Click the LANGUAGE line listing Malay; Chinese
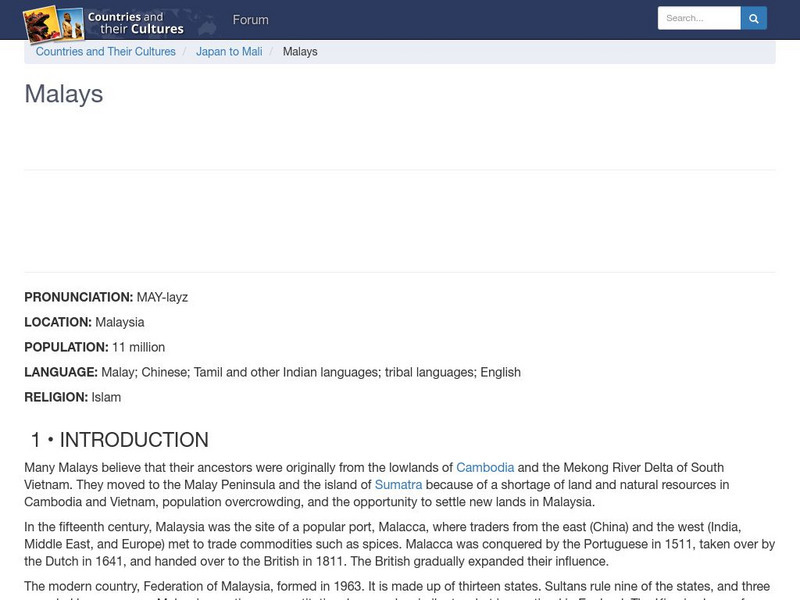 pyautogui.click(x=272, y=372)
